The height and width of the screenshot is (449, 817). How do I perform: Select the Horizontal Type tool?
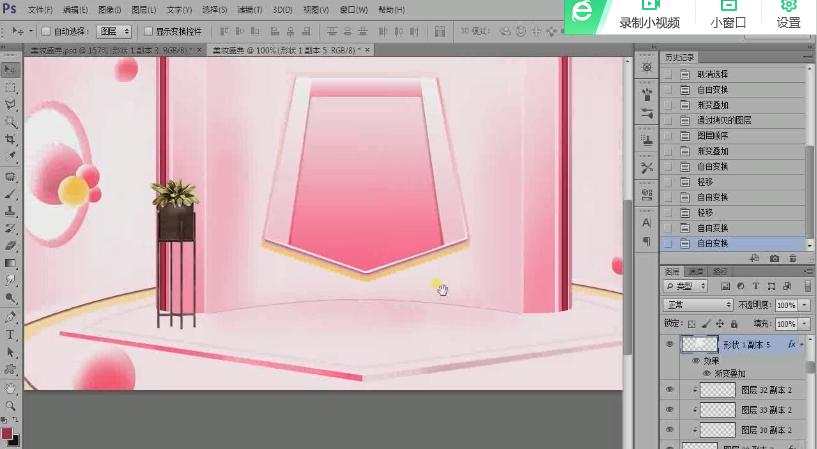11,334
